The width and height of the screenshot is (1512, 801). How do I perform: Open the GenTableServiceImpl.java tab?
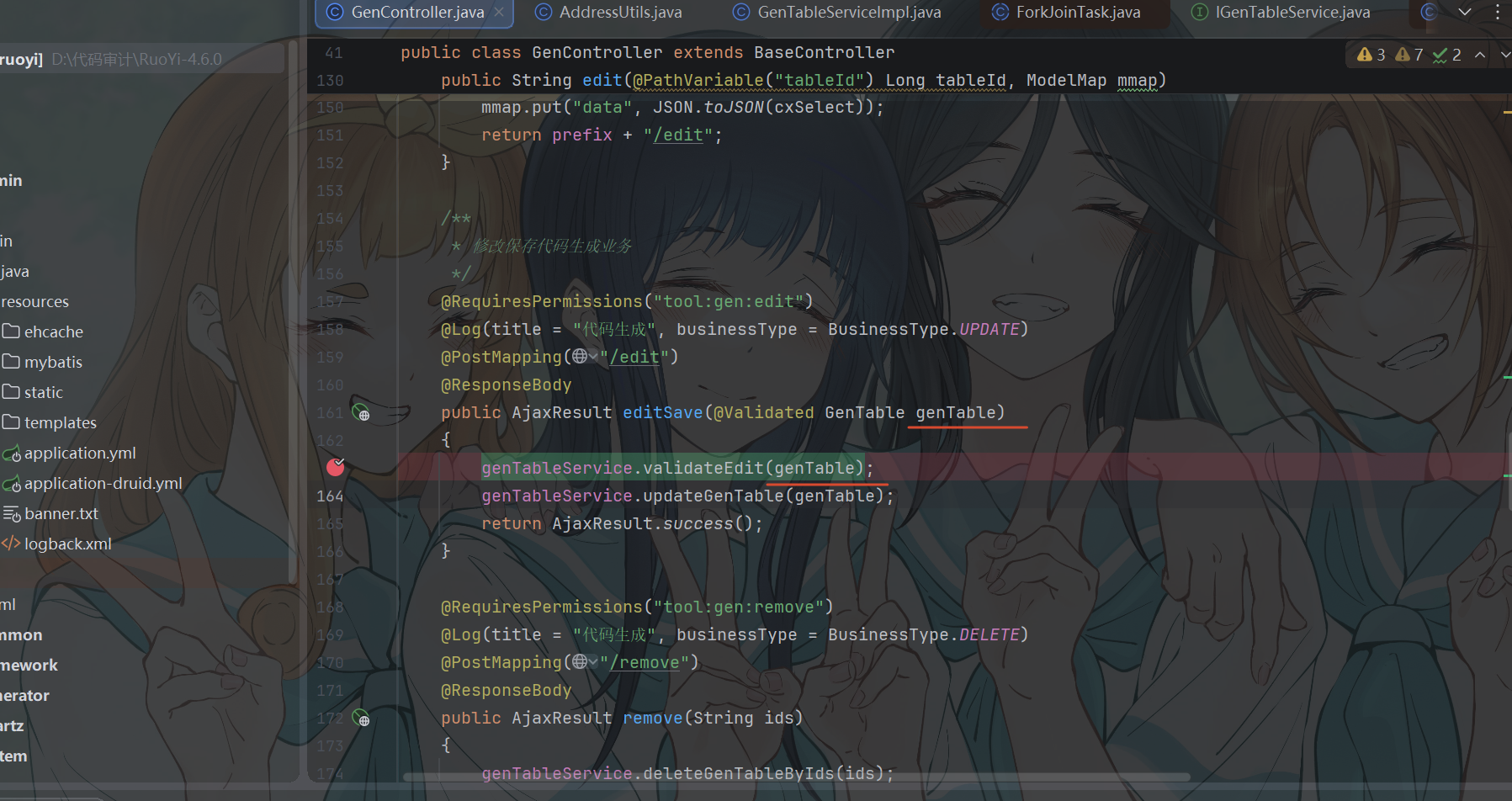coord(838,13)
